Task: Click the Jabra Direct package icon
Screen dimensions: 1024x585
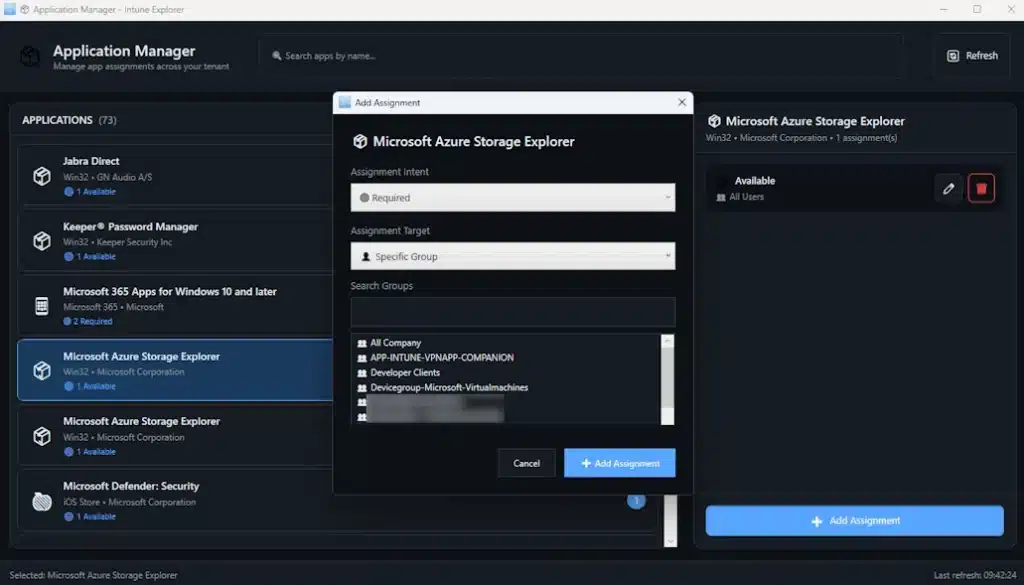Action: [x=42, y=176]
